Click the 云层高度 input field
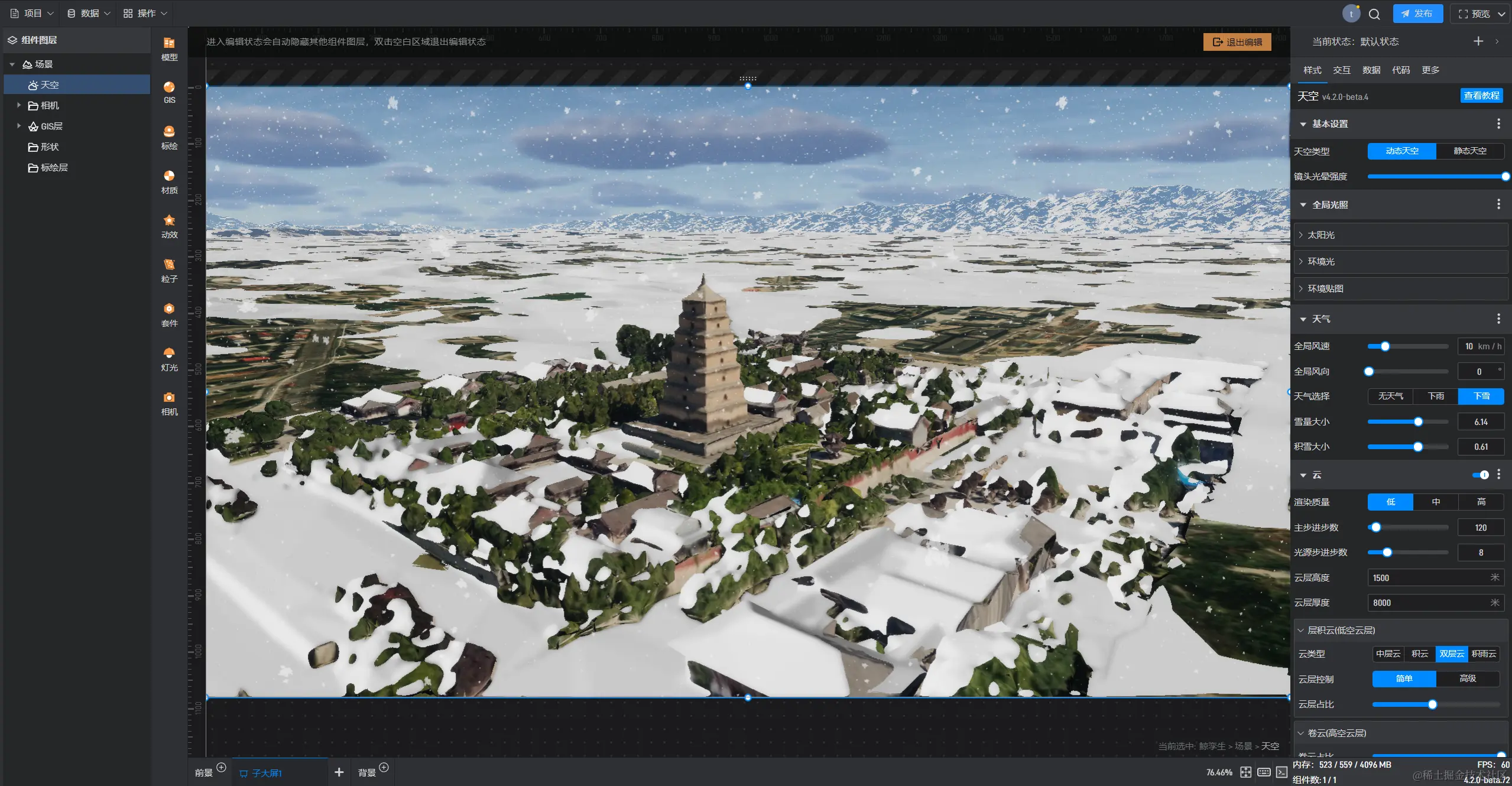Image resolution: width=1512 pixels, height=786 pixels. click(x=1430, y=577)
